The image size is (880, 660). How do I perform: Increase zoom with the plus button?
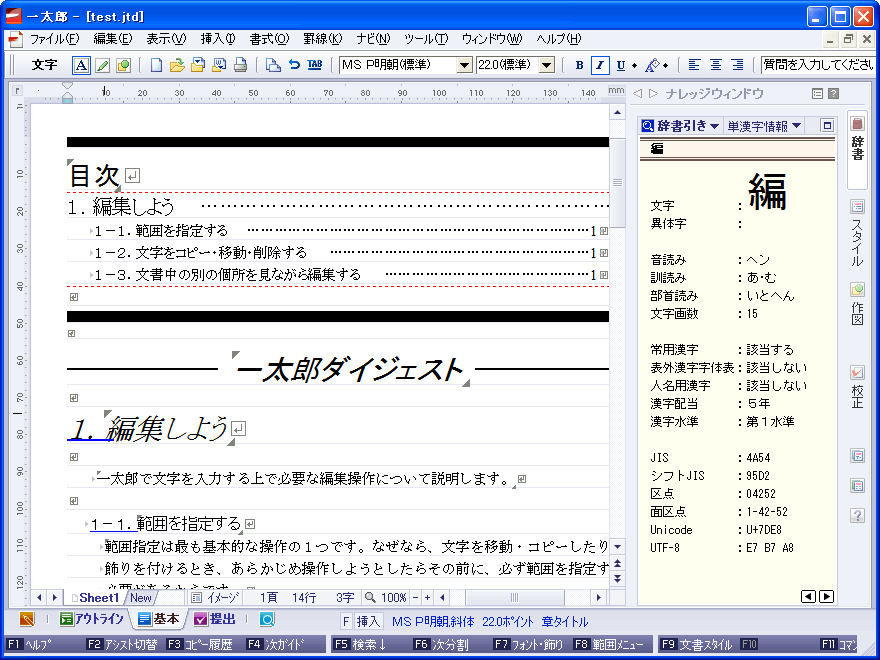coord(428,598)
